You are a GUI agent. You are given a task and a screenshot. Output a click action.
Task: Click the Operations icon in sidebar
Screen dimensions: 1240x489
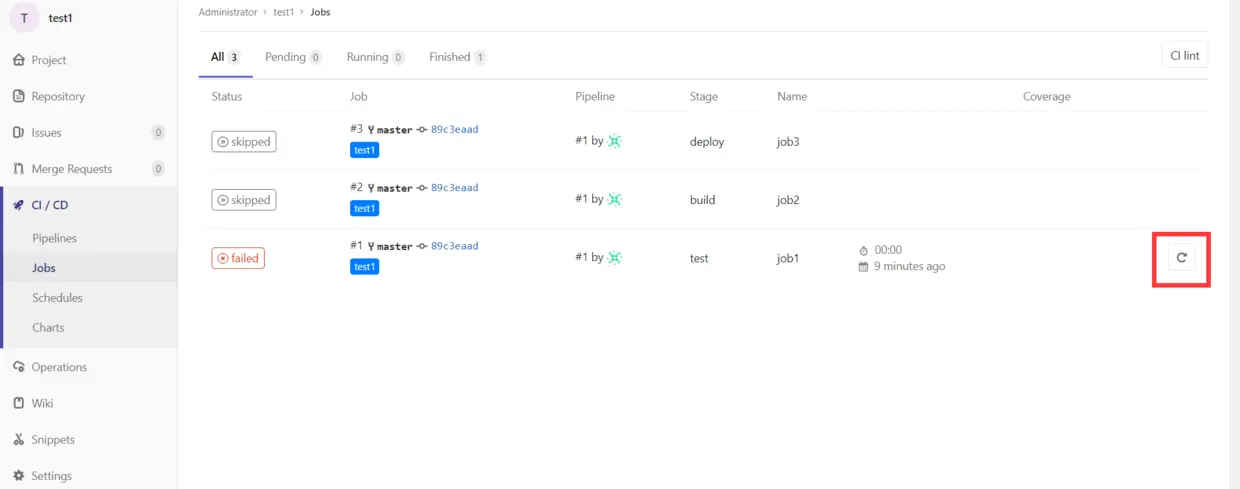coord(18,367)
